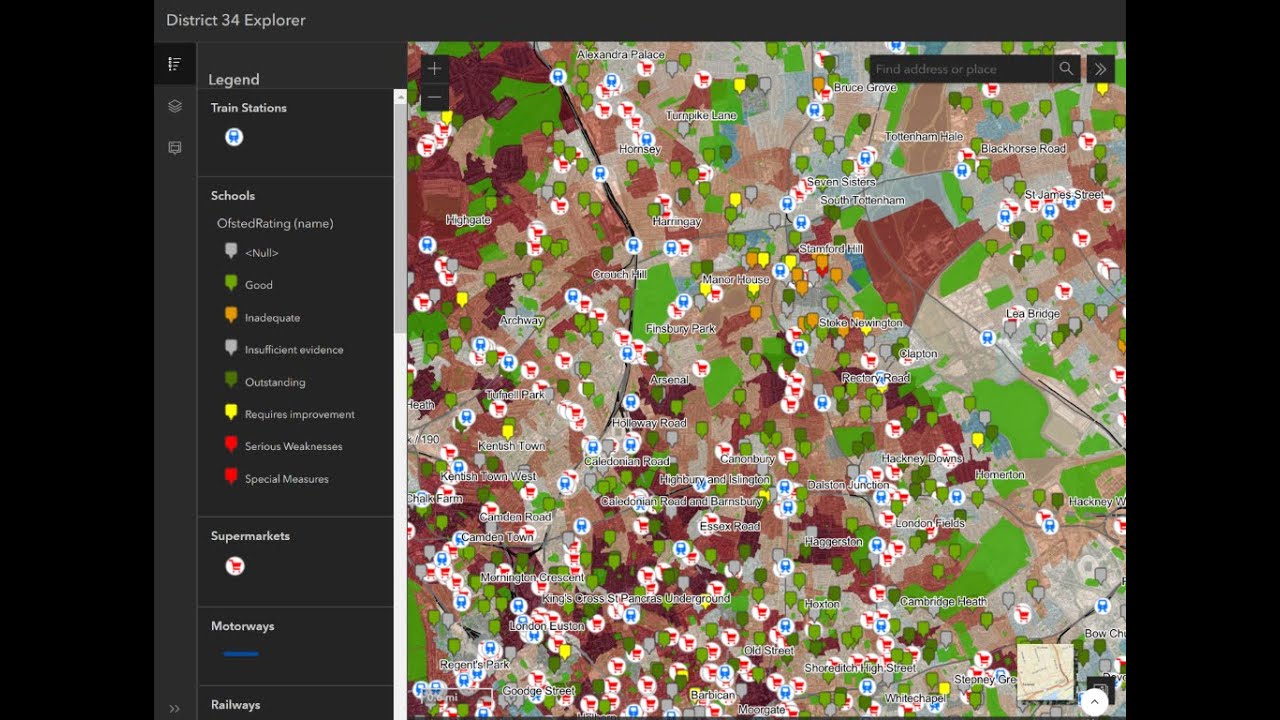Click the Special Measures red legend marker
Image resolution: width=1280 pixels, height=720 pixels.
231,477
